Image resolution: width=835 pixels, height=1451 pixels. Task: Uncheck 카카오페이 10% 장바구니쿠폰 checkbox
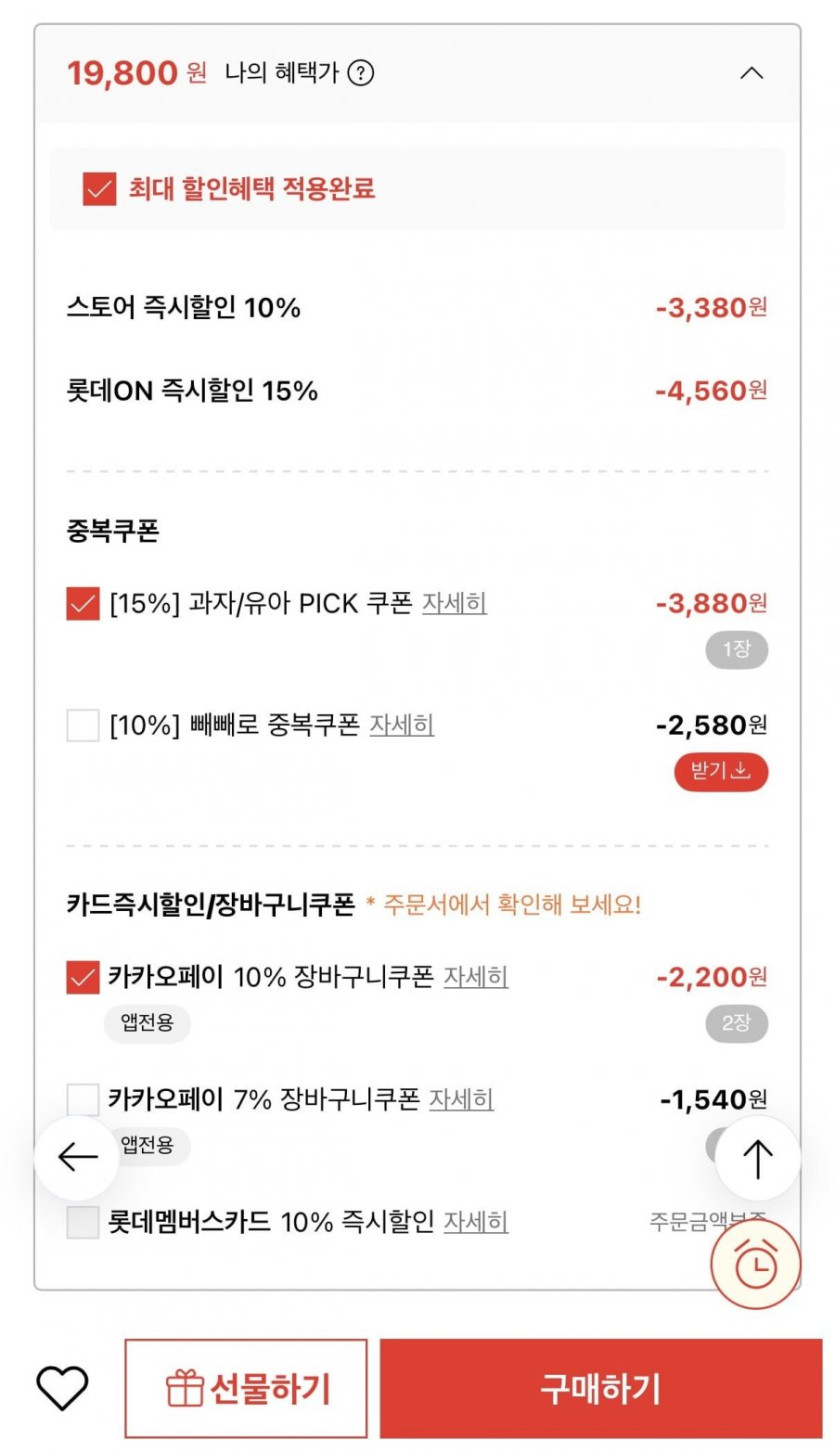83,977
